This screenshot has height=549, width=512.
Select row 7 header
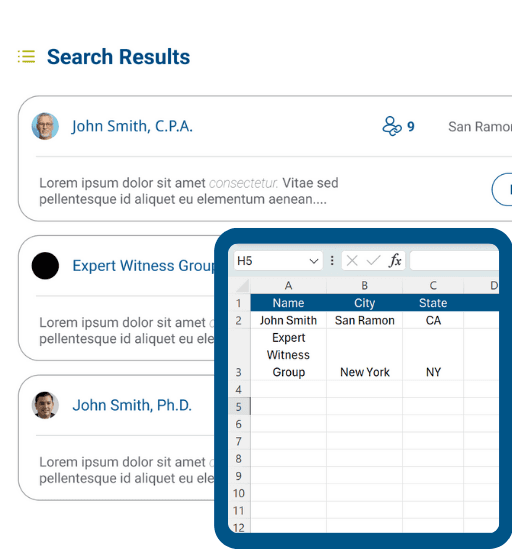coord(239,441)
